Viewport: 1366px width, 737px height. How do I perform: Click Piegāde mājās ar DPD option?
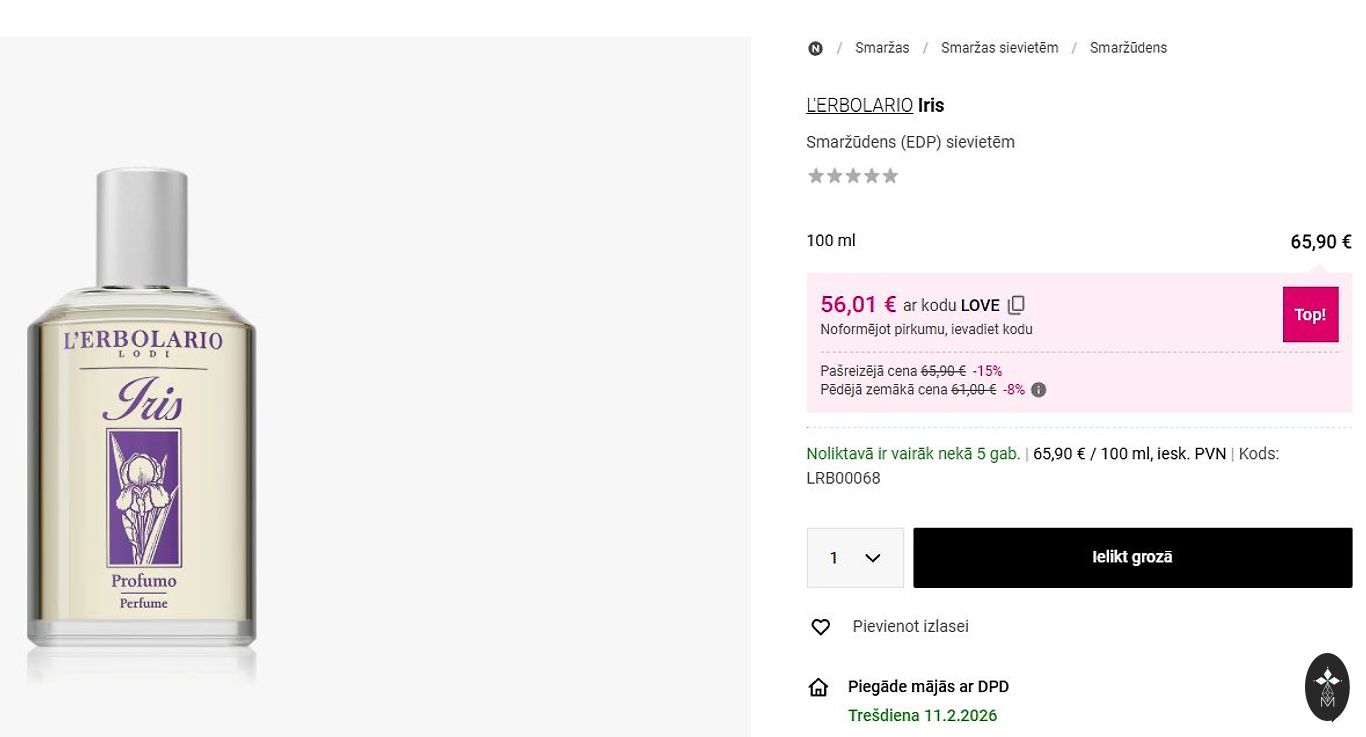[x=928, y=687]
